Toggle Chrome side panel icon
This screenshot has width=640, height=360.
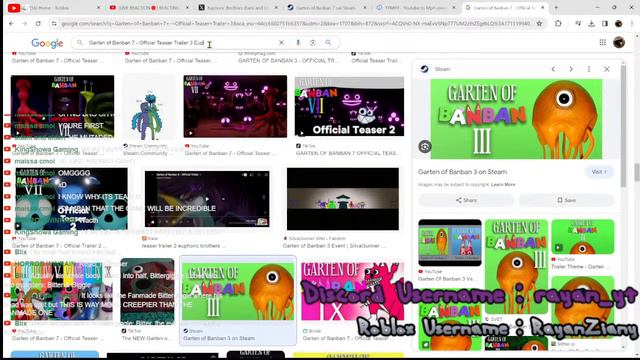(605, 24)
